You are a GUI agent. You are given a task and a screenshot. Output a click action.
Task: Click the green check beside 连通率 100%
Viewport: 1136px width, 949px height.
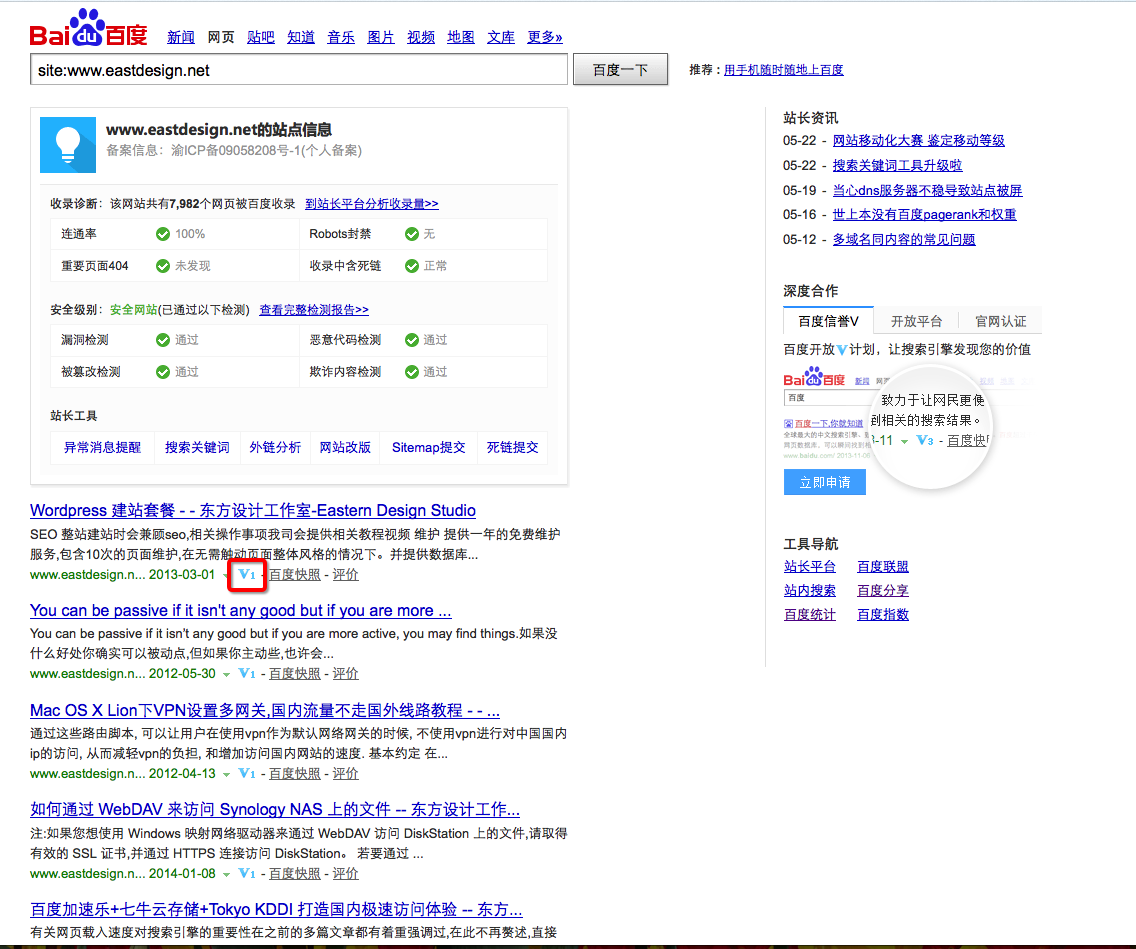(163, 234)
